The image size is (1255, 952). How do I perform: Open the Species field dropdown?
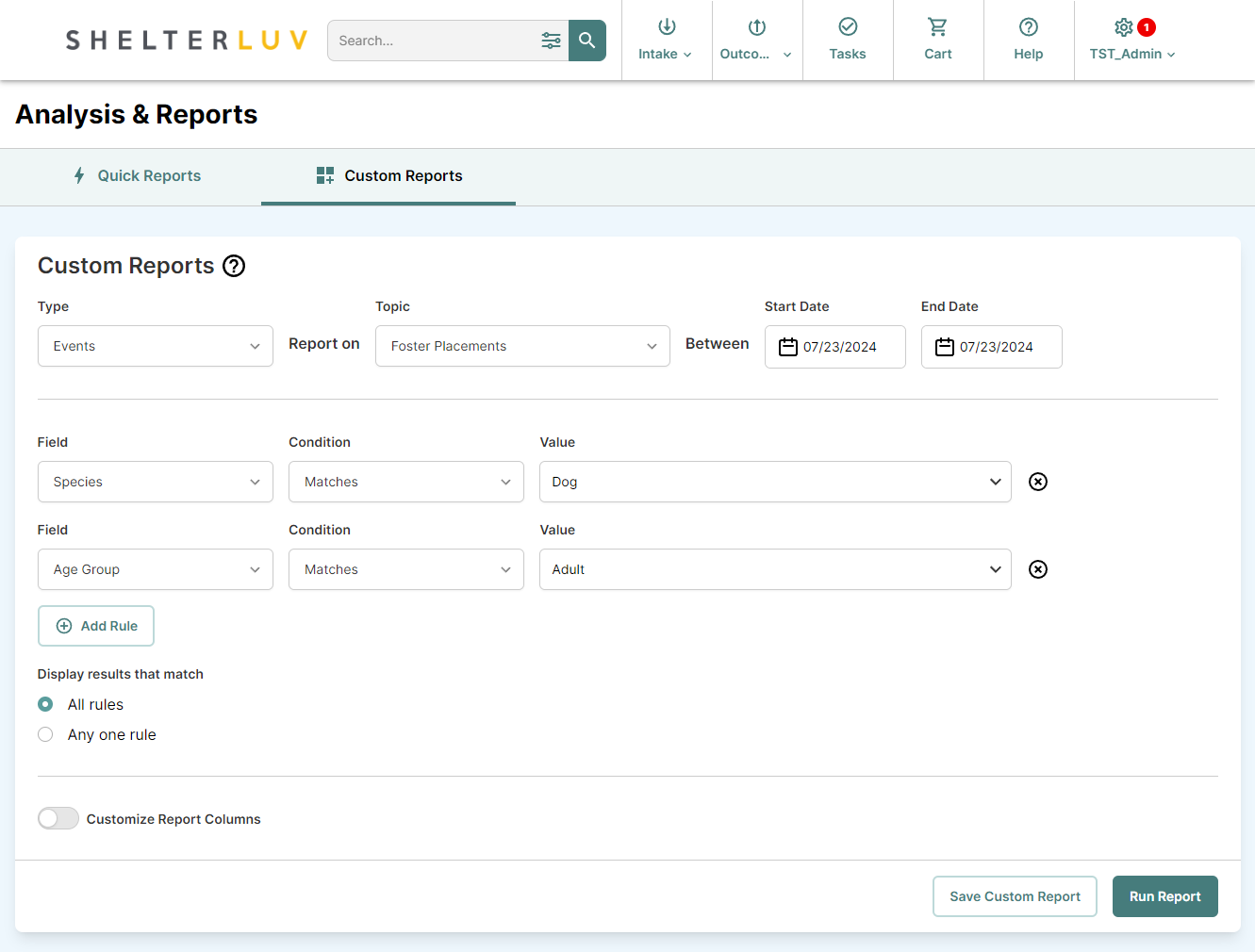pyautogui.click(x=156, y=482)
